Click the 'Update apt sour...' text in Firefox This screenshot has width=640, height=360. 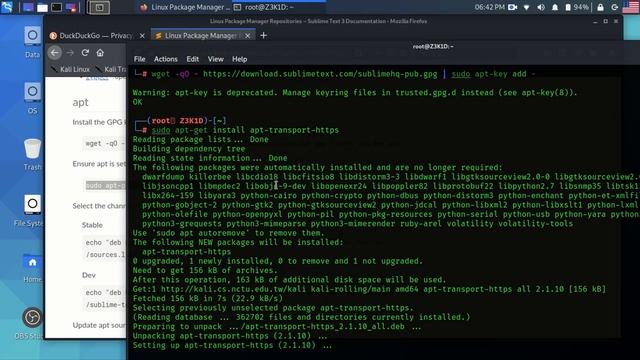(x=99, y=325)
